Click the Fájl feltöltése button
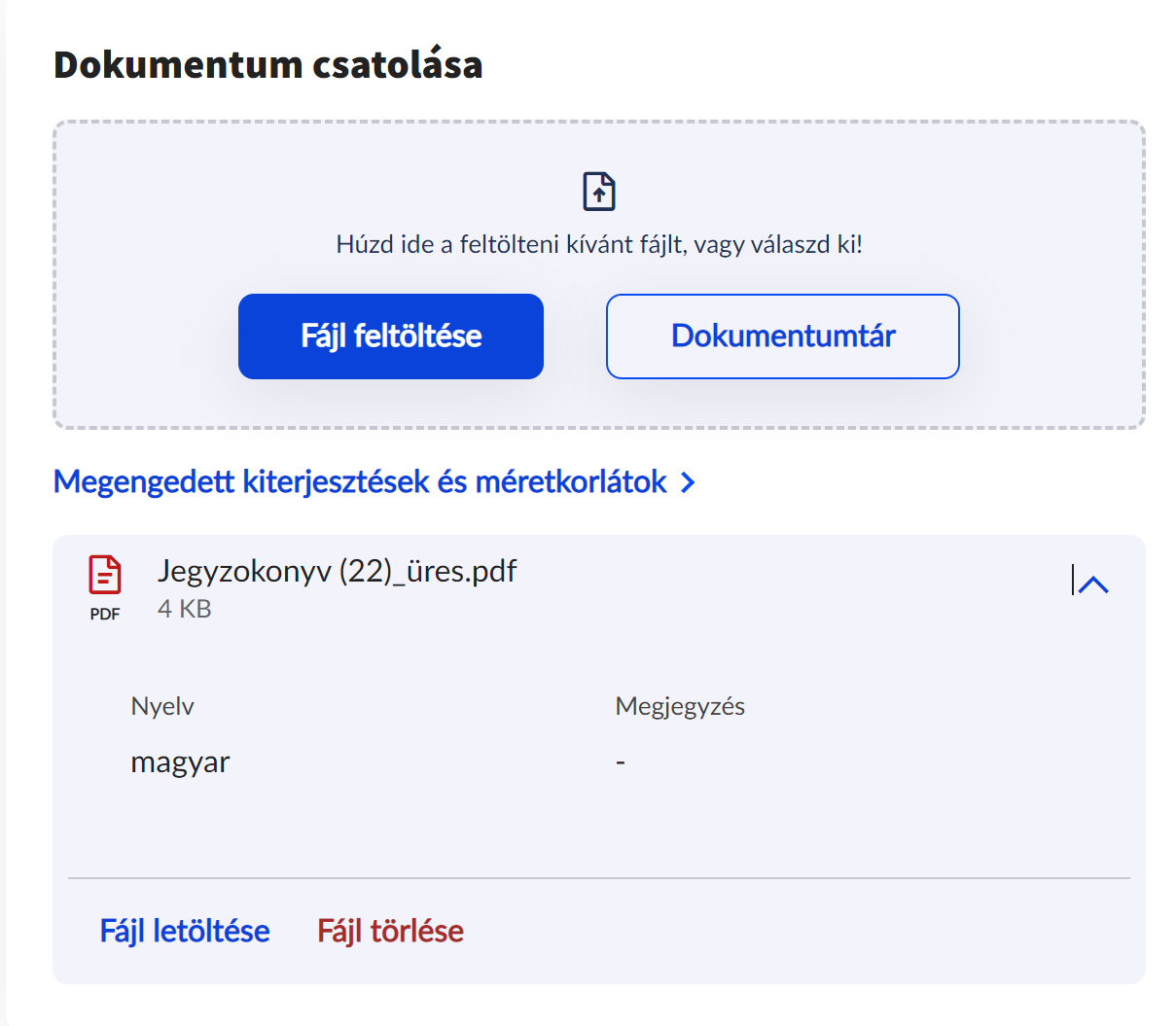 click(x=391, y=336)
